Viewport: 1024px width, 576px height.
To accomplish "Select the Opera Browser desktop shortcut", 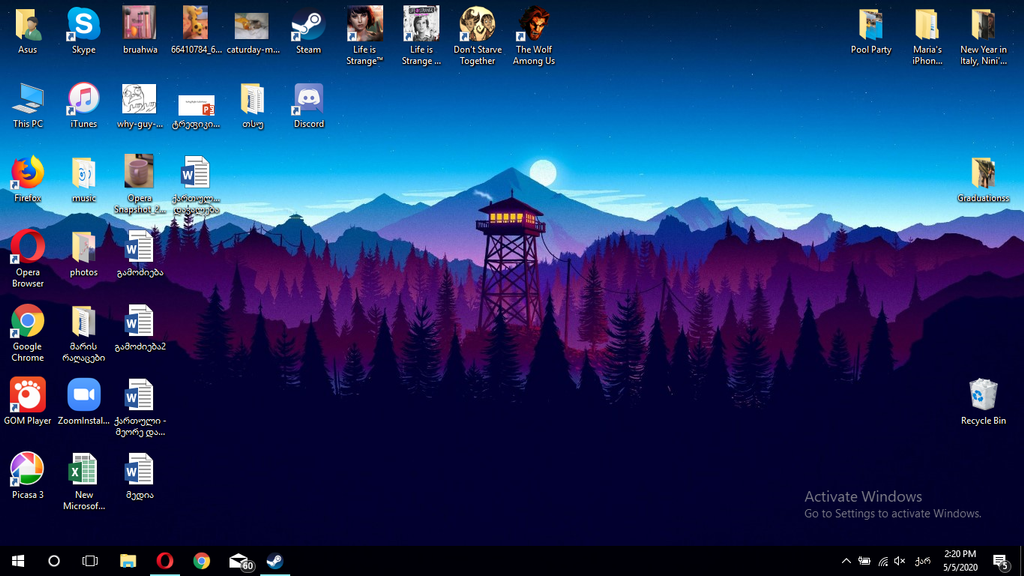I will 27,259.
